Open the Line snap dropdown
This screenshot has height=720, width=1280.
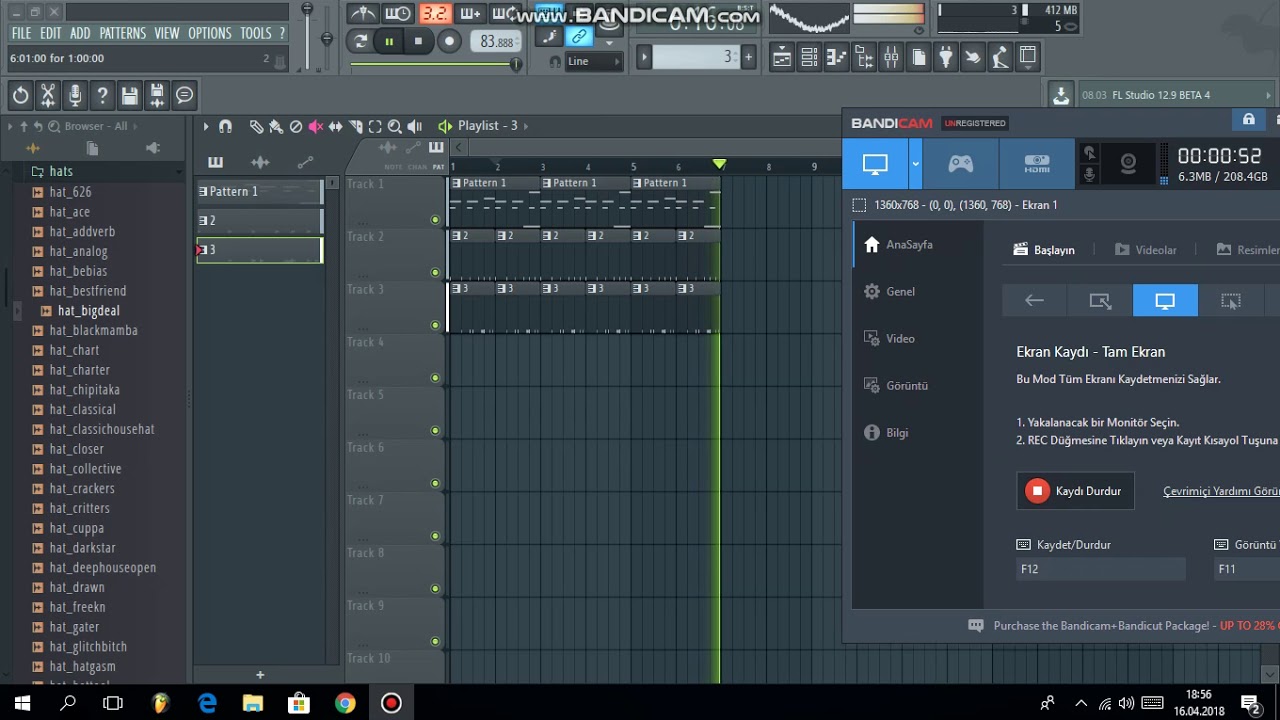coord(594,61)
